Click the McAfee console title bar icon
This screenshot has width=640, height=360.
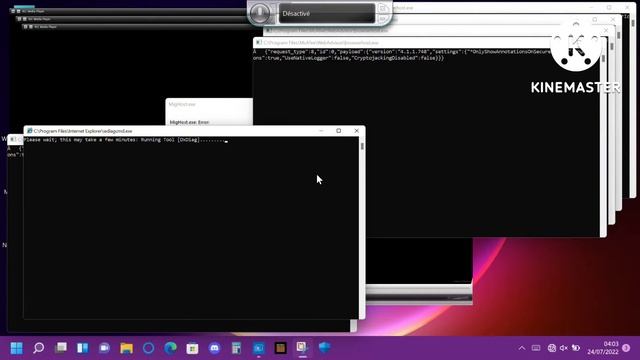tap(259, 42)
